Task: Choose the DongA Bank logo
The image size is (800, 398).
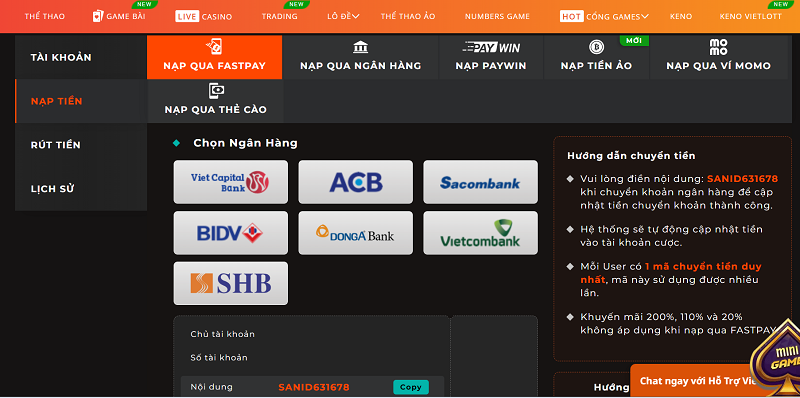Action: (x=356, y=233)
